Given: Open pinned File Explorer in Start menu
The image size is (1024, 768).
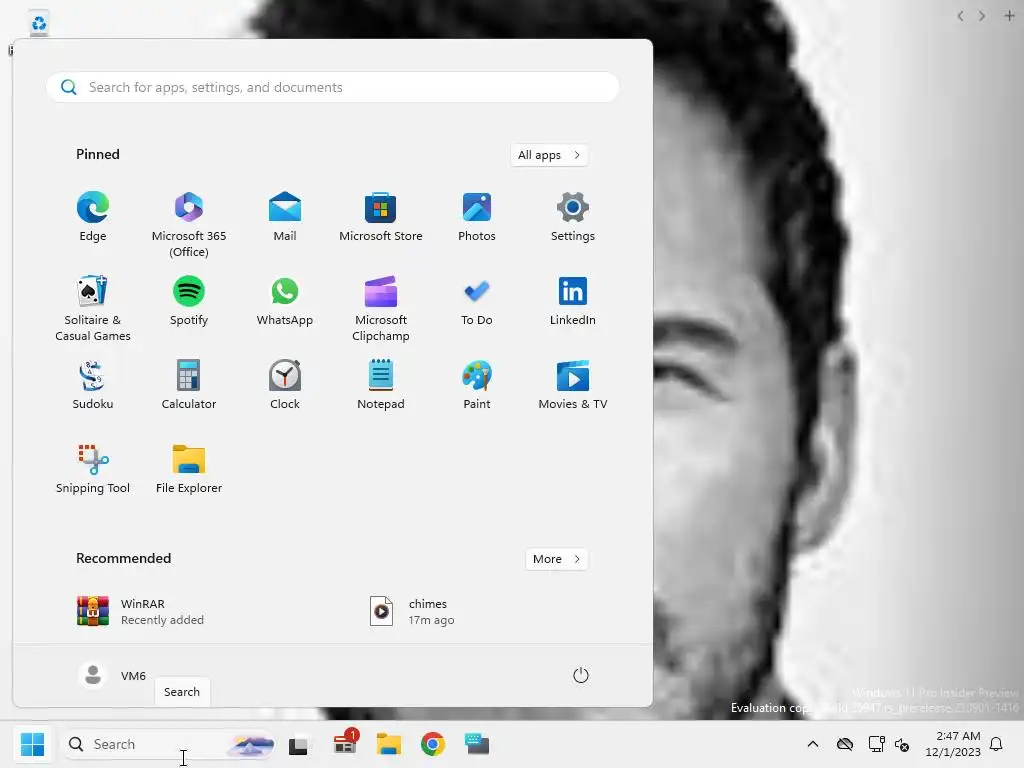Looking at the screenshot, I should click(189, 469).
